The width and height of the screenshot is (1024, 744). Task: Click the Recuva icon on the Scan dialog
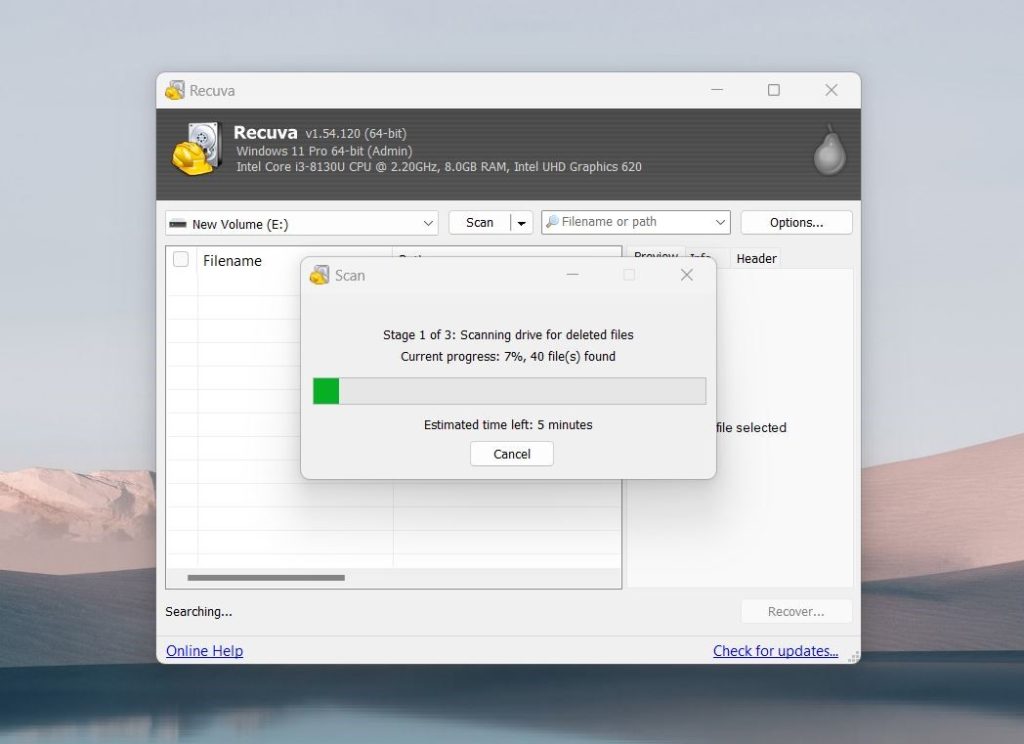point(321,275)
